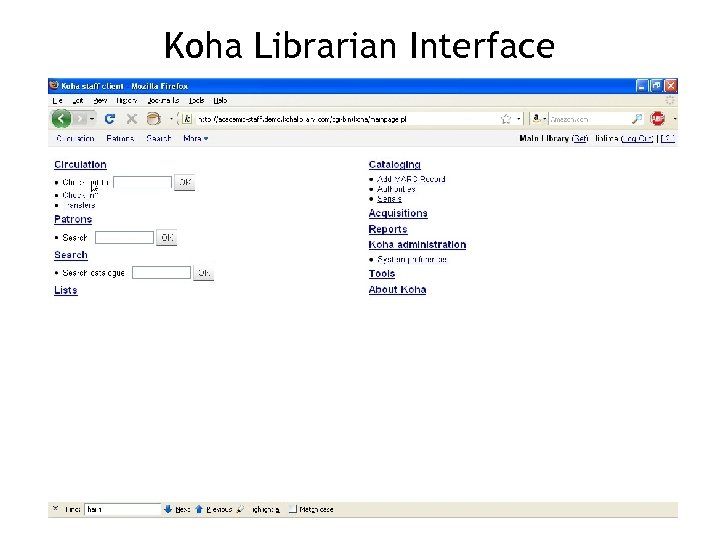Click the magnifier search icon in toolbar
The width and height of the screenshot is (720, 540).
coord(636,119)
